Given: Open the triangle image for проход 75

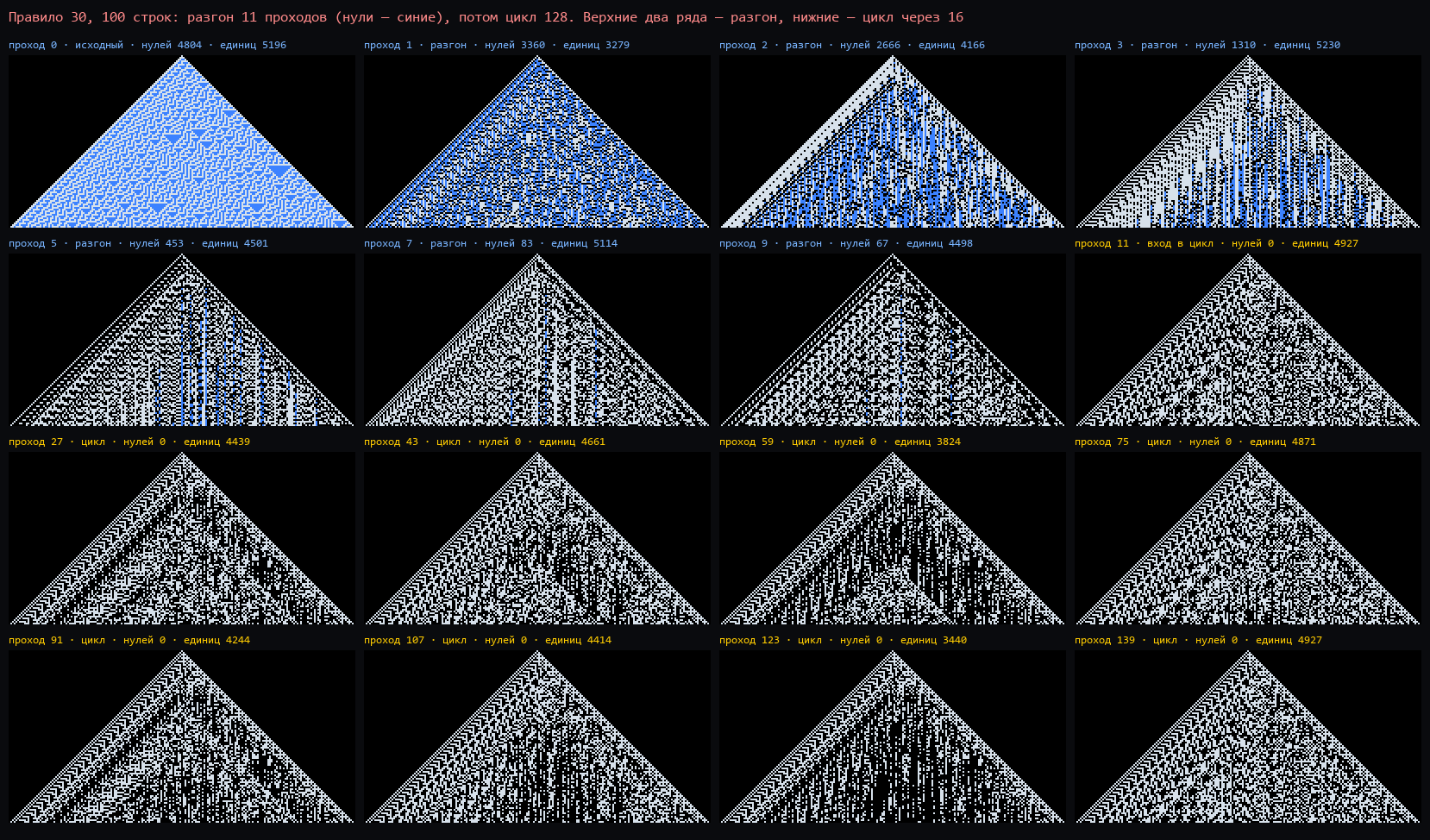Looking at the screenshot, I should tap(1248, 538).
